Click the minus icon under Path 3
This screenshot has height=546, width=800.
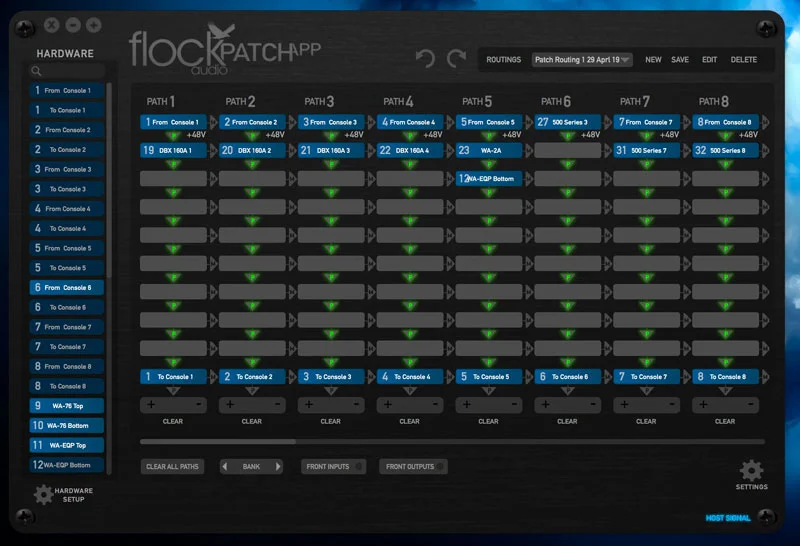coord(356,405)
